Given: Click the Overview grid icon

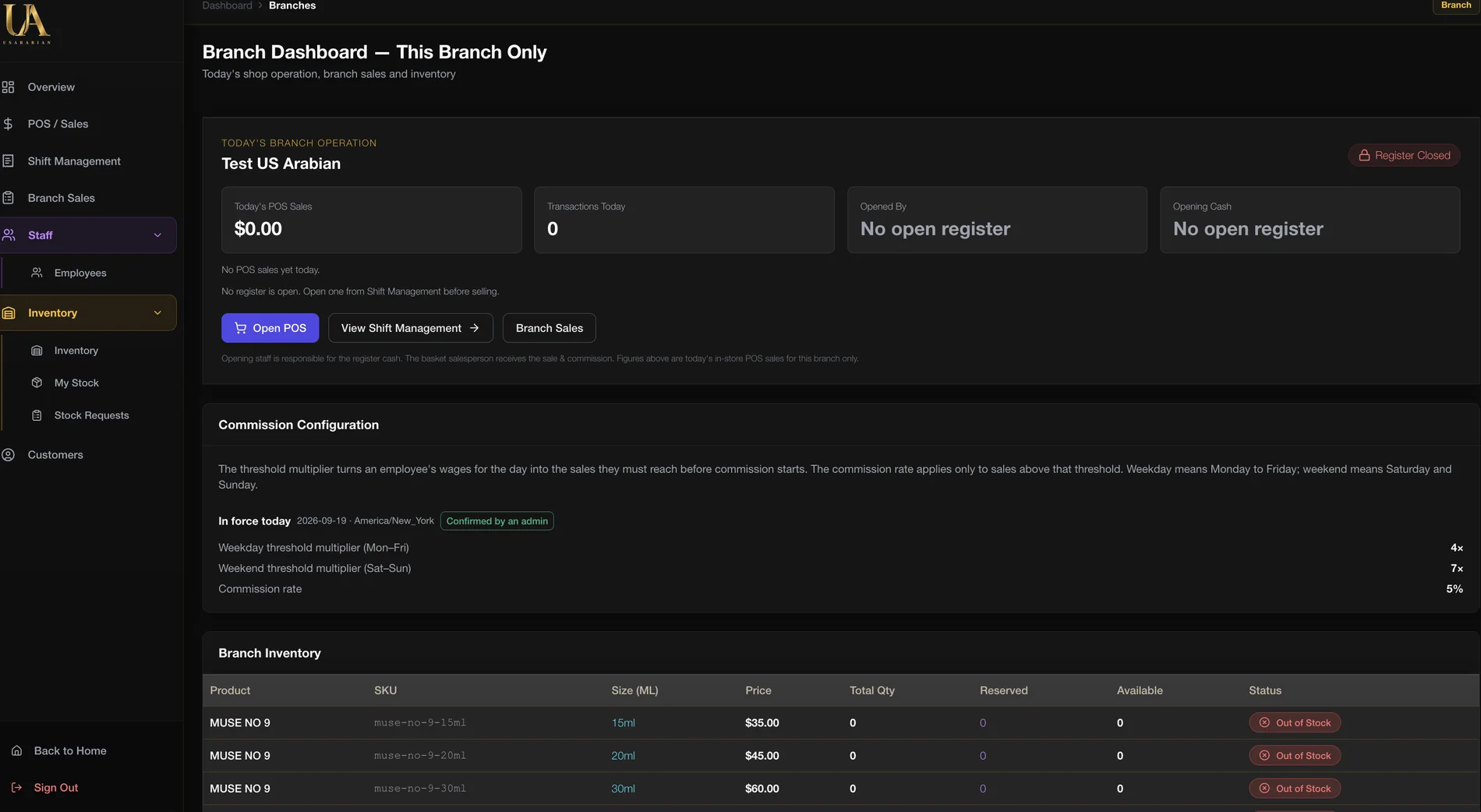Looking at the screenshot, I should coord(9,87).
